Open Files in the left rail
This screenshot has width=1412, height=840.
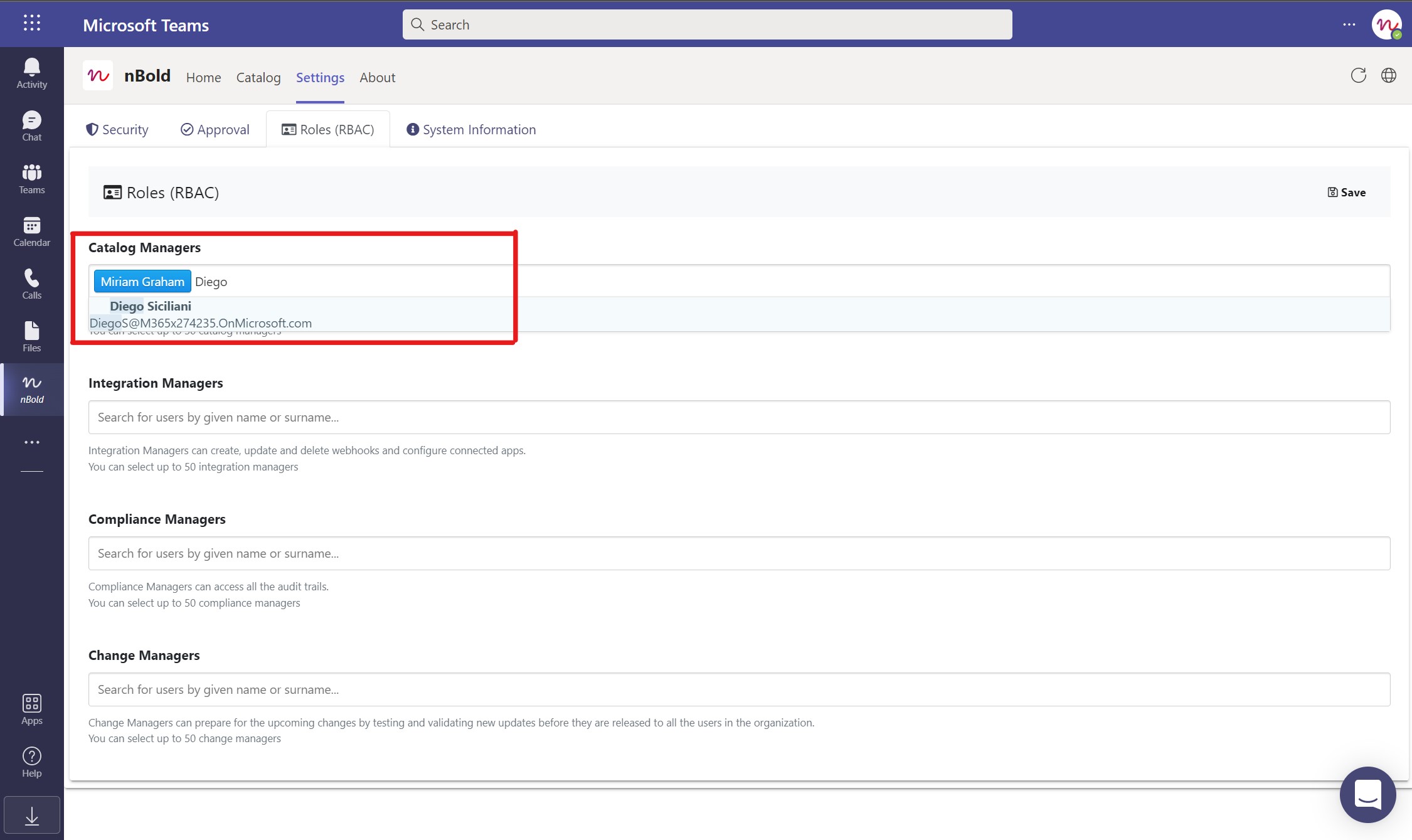coord(31,337)
